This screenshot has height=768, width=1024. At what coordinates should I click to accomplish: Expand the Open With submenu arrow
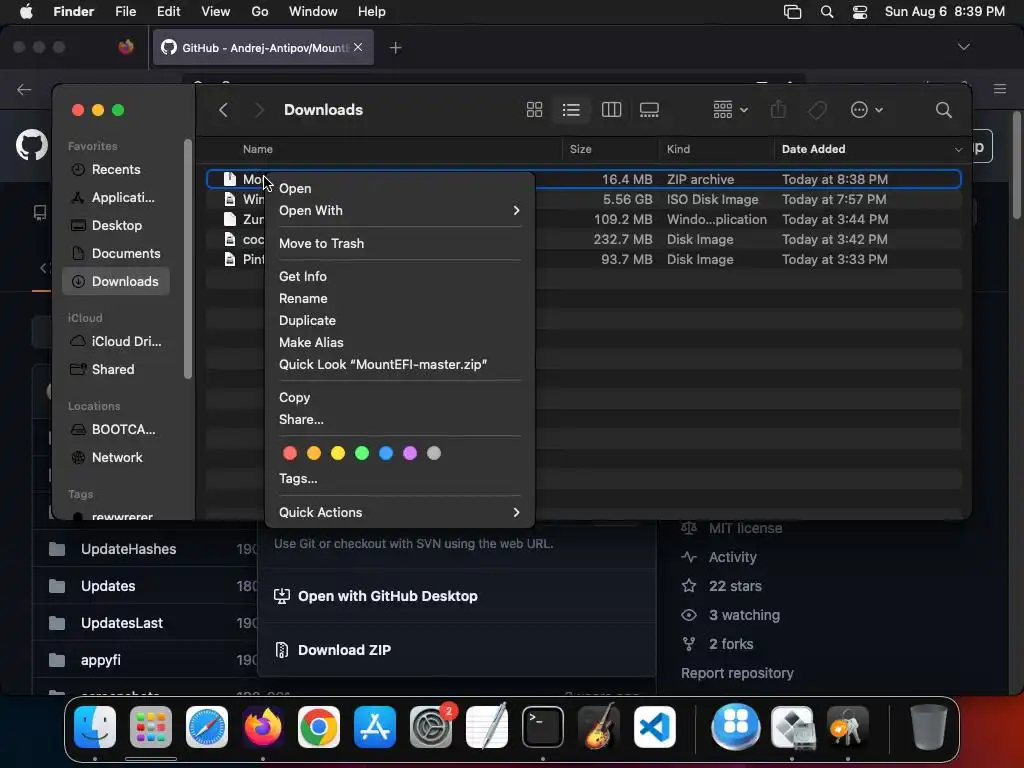point(516,210)
